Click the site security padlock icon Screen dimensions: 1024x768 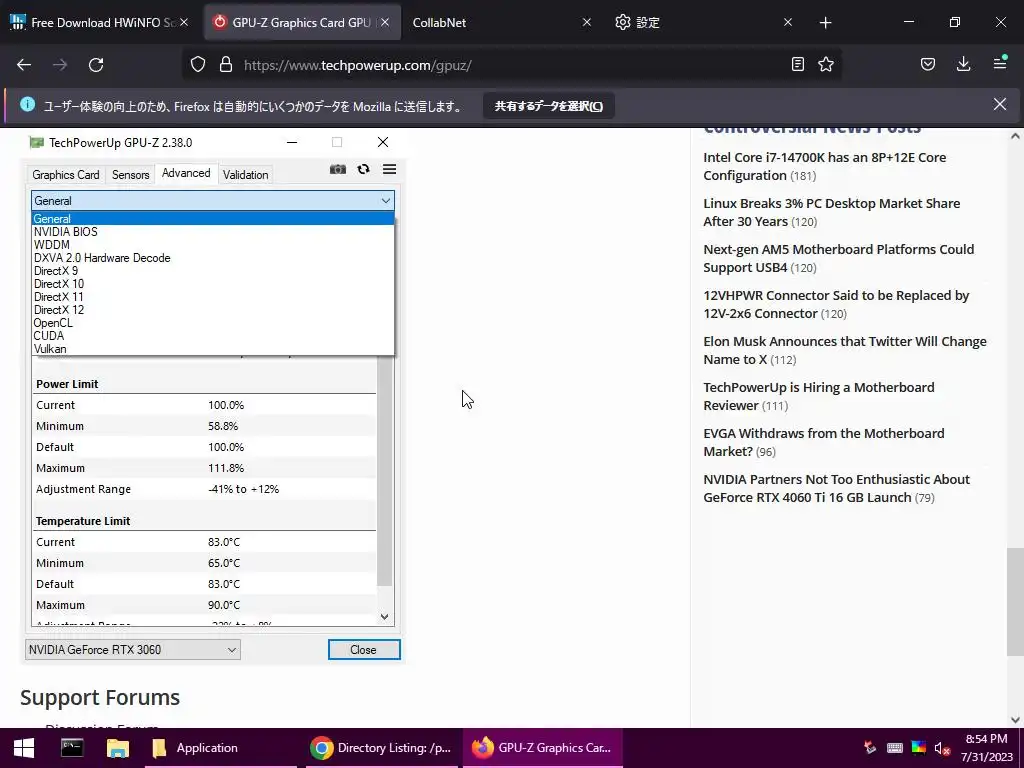point(226,65)
